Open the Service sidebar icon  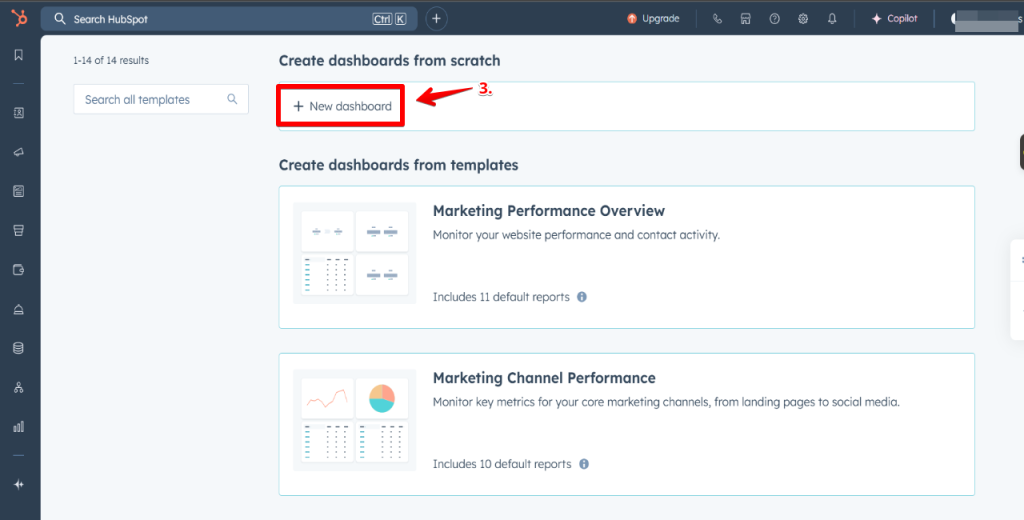[x=18, y=310]
